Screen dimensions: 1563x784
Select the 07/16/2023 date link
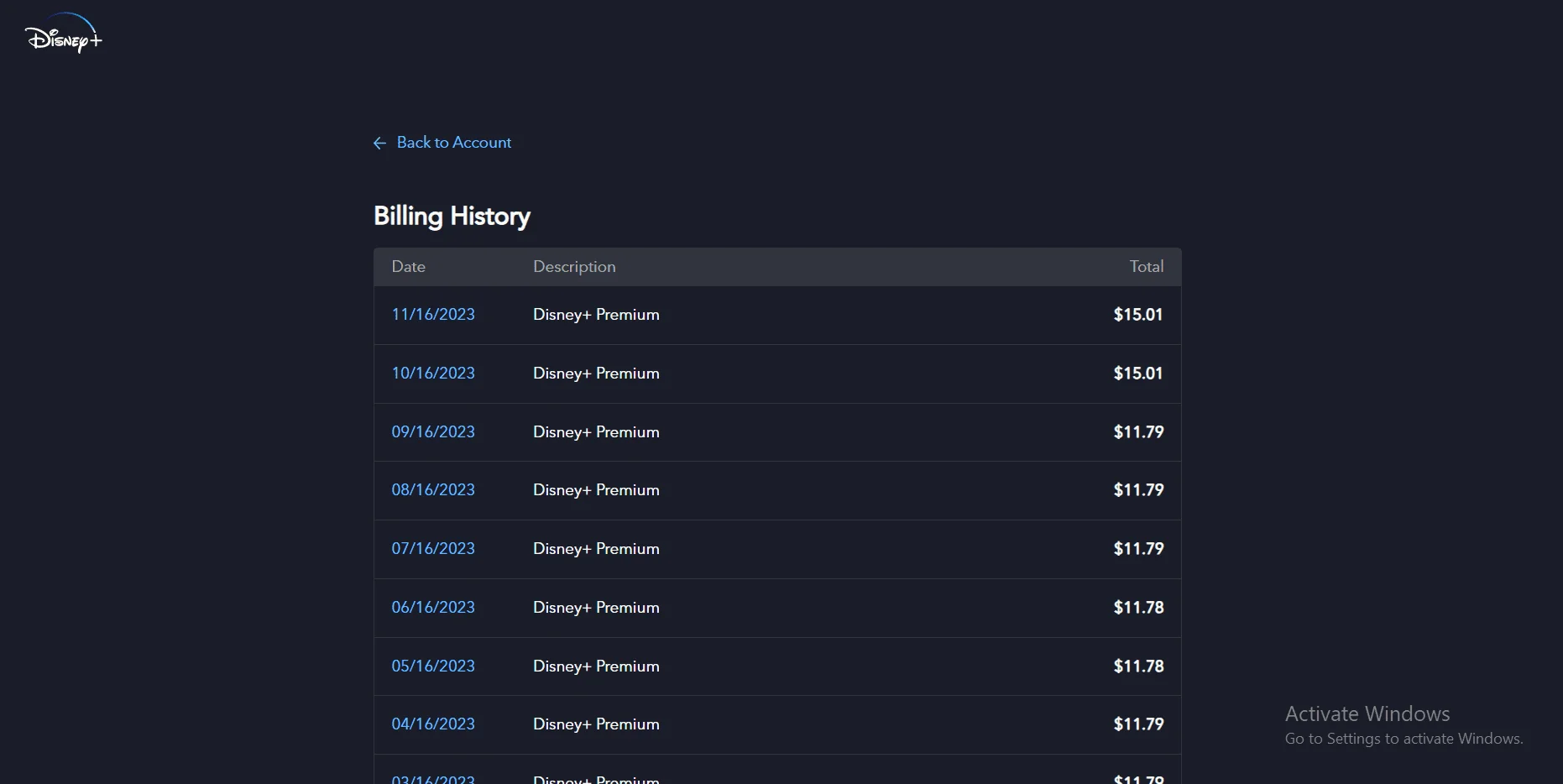pyautogui.click(x=433, y=549)
